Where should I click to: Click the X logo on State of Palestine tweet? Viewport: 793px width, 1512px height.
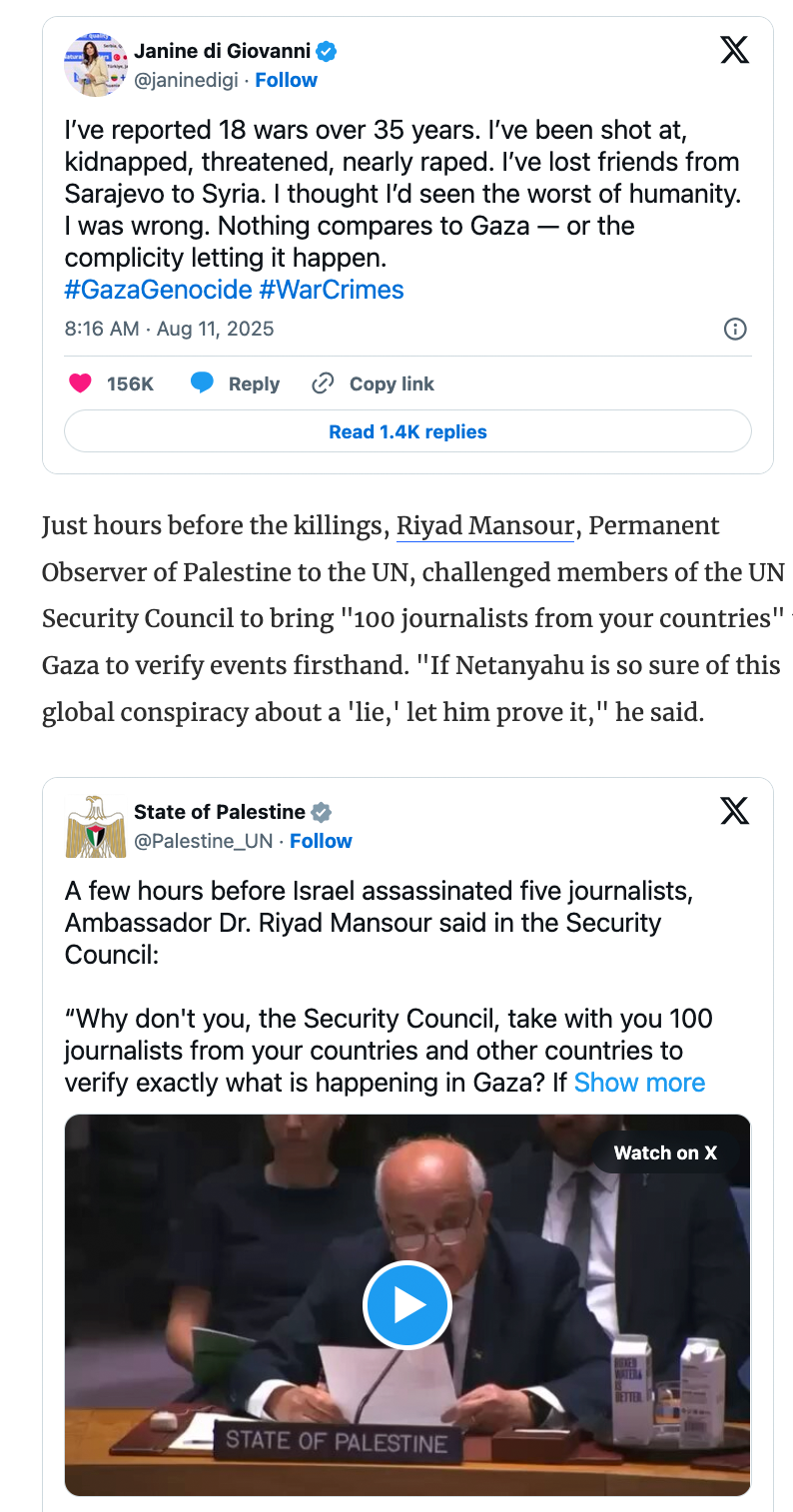click(x=734, y=811)
